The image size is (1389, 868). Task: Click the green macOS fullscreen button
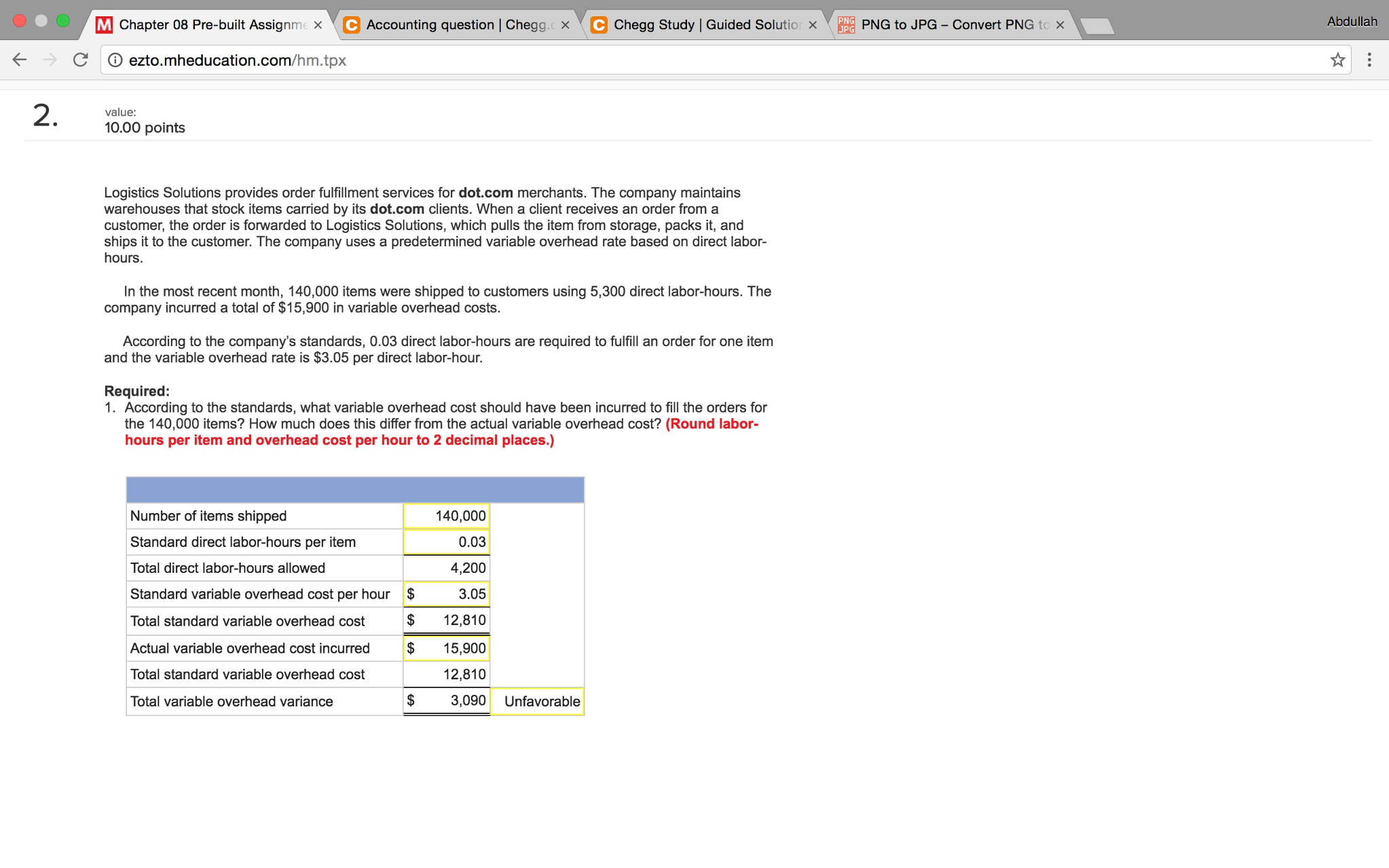click(63, 20)
